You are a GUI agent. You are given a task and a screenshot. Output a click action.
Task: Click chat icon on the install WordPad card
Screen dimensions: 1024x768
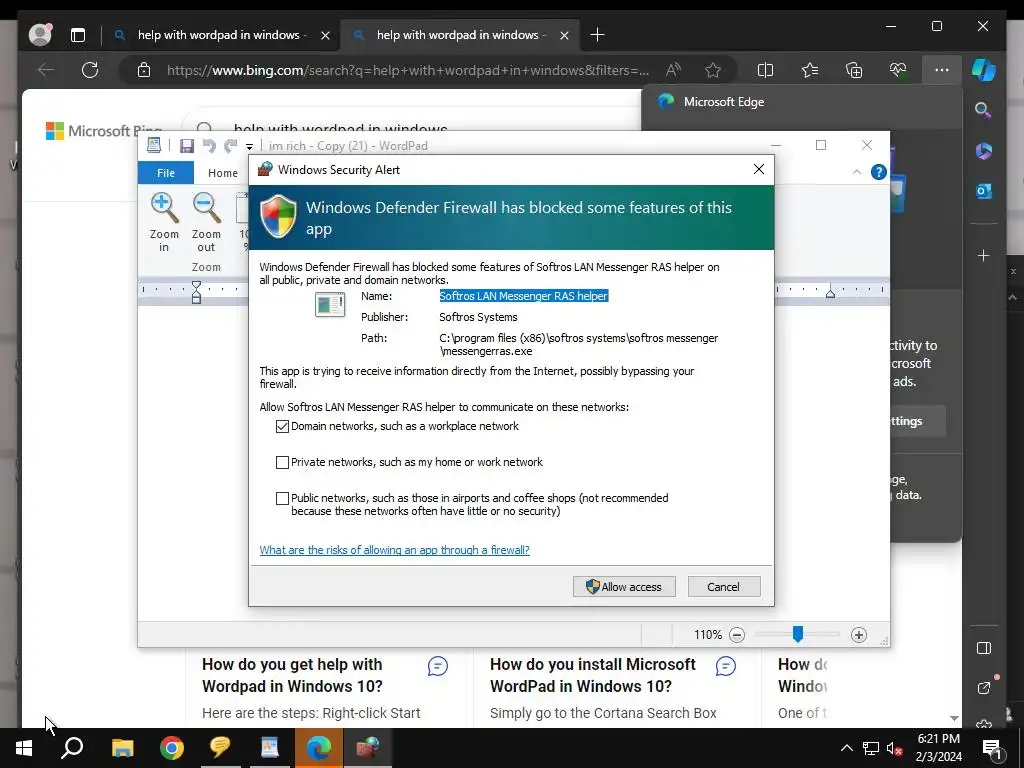coord(726,666)
